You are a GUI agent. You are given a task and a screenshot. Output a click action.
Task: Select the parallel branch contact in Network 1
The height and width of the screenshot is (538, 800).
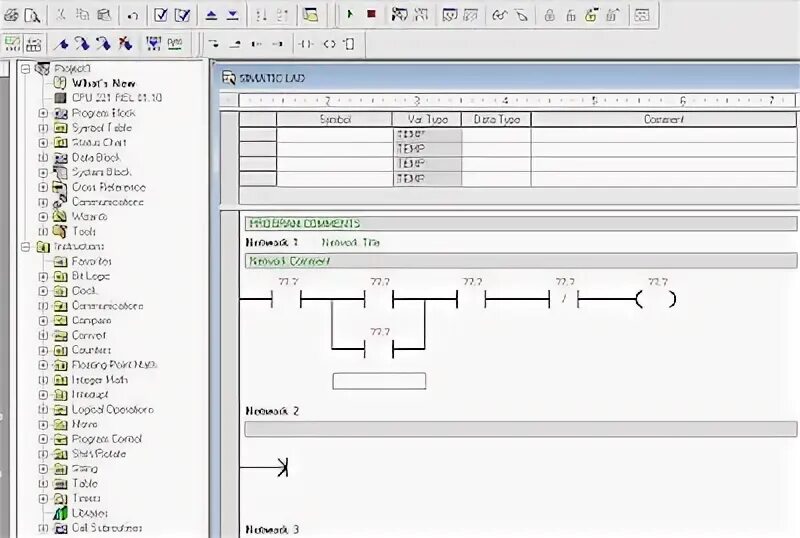pyautogui.click(x=379, y=350)
